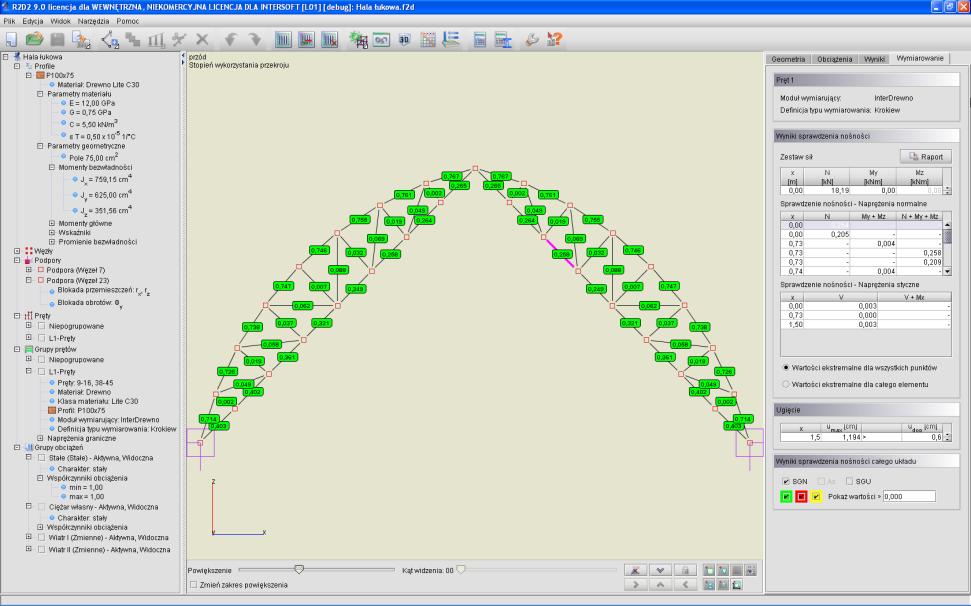Toggle the green result filter checkbox
This screenshot has height=606, width=971.
point(786,496)
